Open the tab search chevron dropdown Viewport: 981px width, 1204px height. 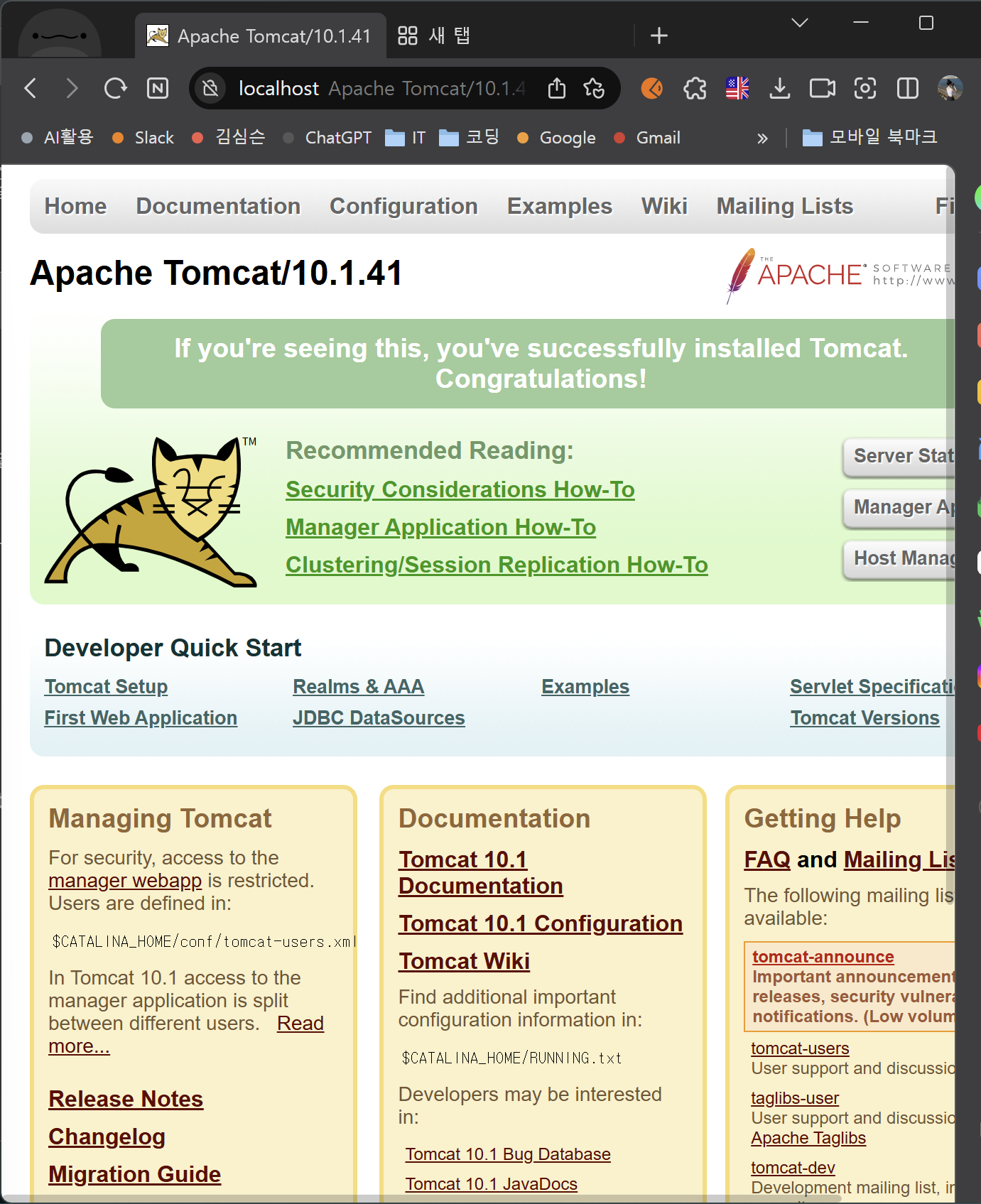click(800, 23)
